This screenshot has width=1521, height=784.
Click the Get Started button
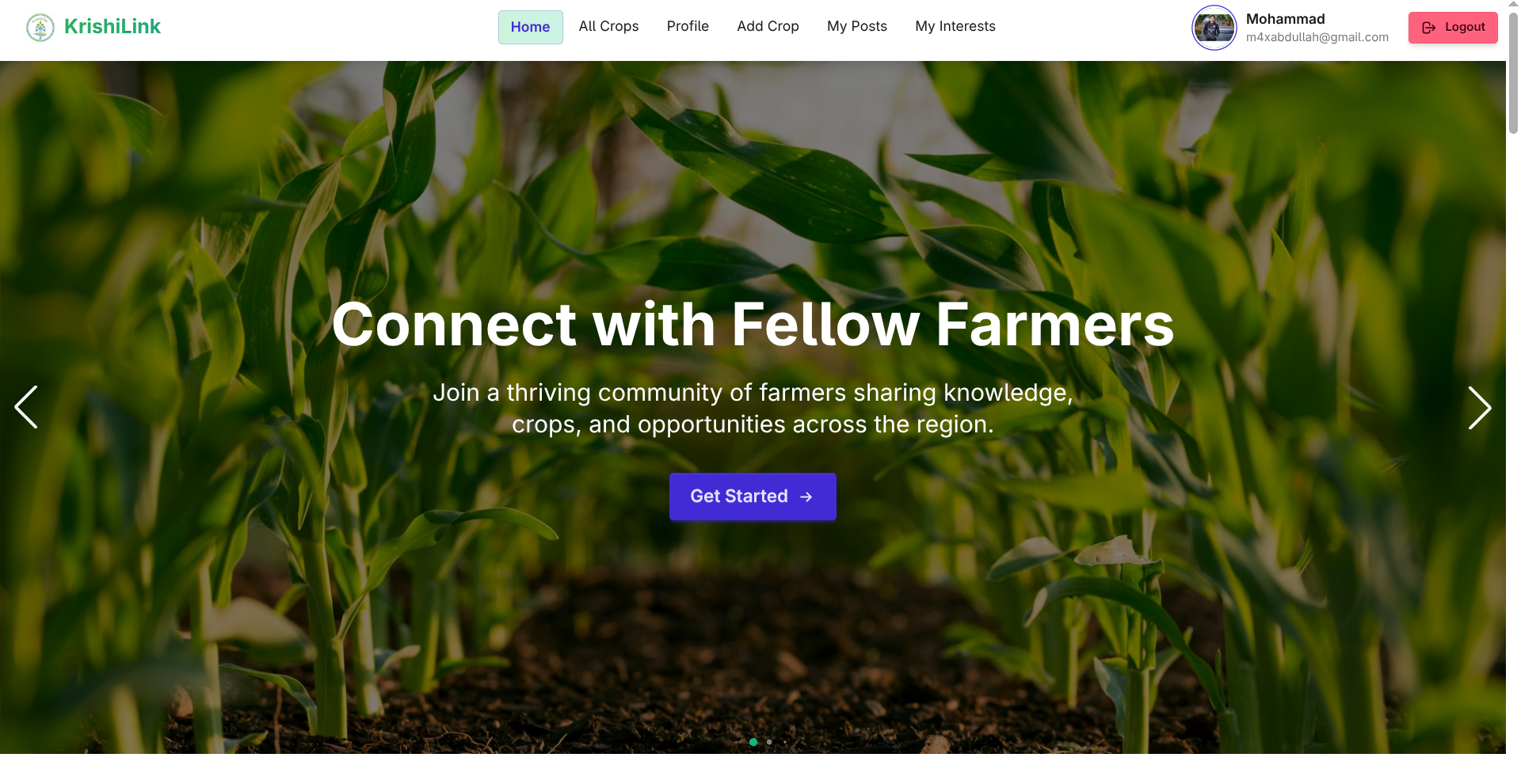pos(753,497)
